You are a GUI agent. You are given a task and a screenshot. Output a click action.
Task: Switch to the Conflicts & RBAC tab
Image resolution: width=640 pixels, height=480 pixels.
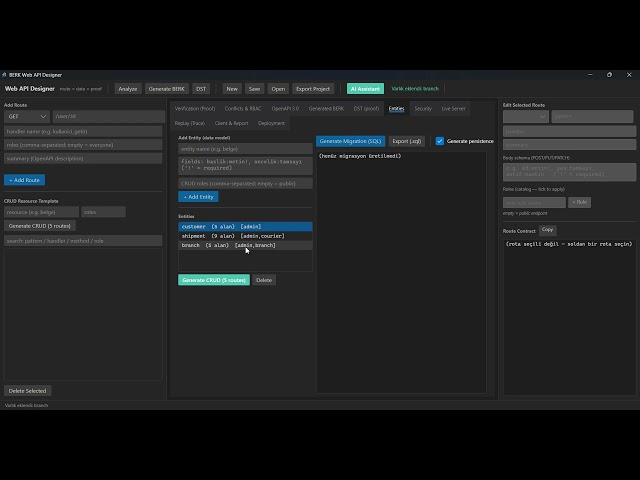[243, 109]
